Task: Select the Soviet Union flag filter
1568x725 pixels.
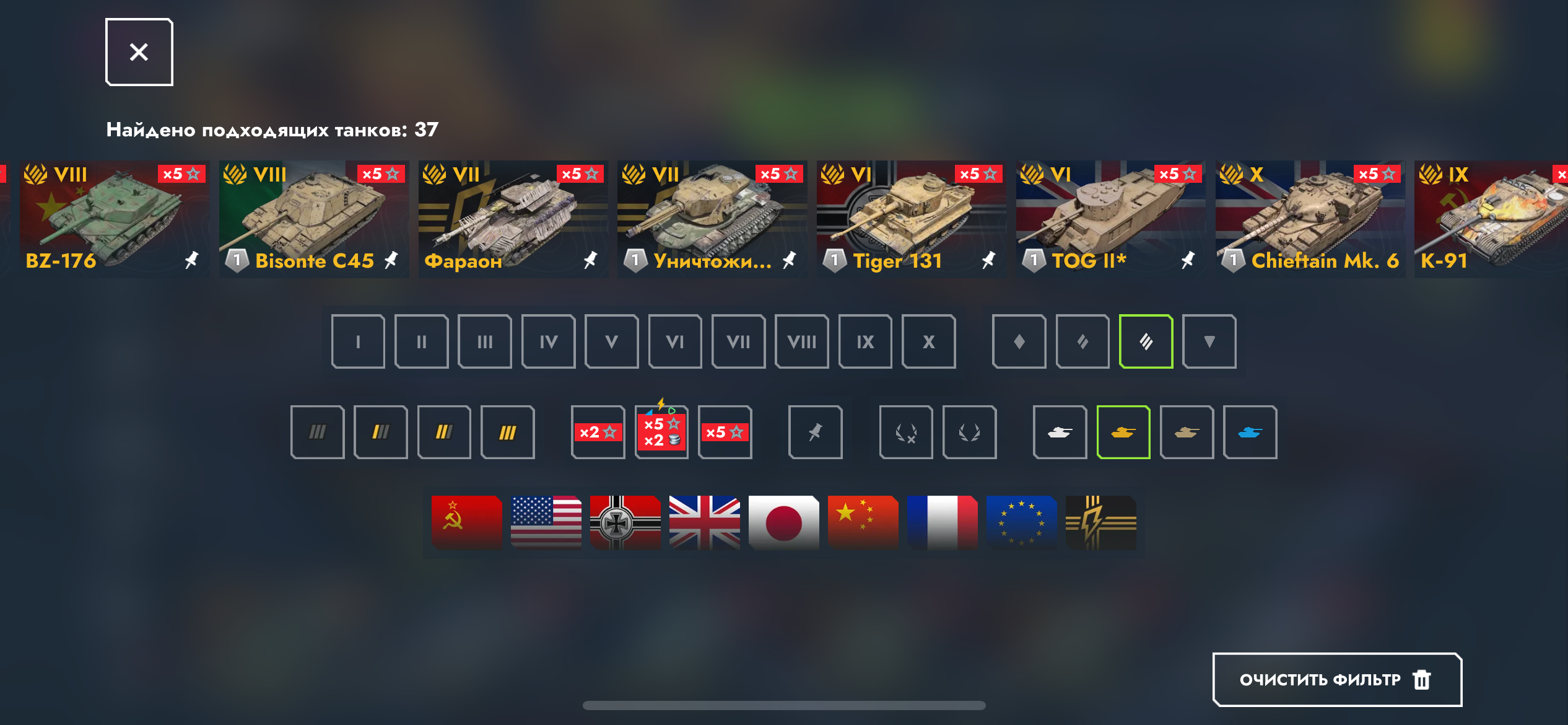Action: [x=467, y=522]
